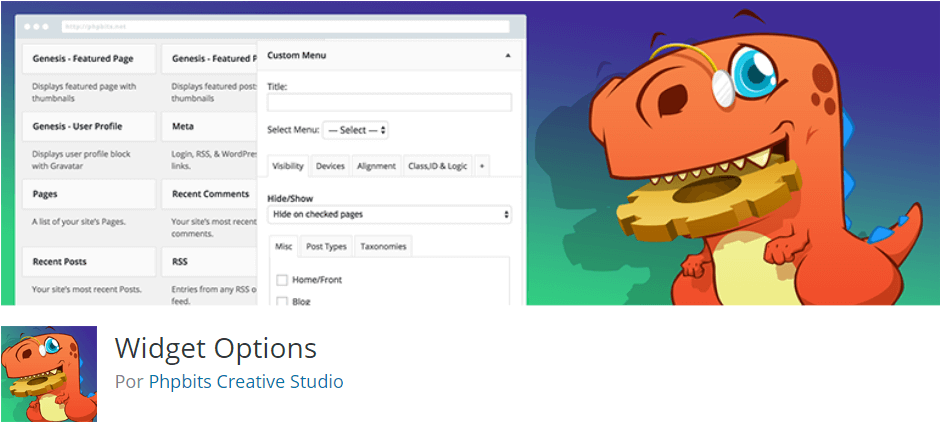
Task: Select the Recent Comments widget
Action: 209,194
